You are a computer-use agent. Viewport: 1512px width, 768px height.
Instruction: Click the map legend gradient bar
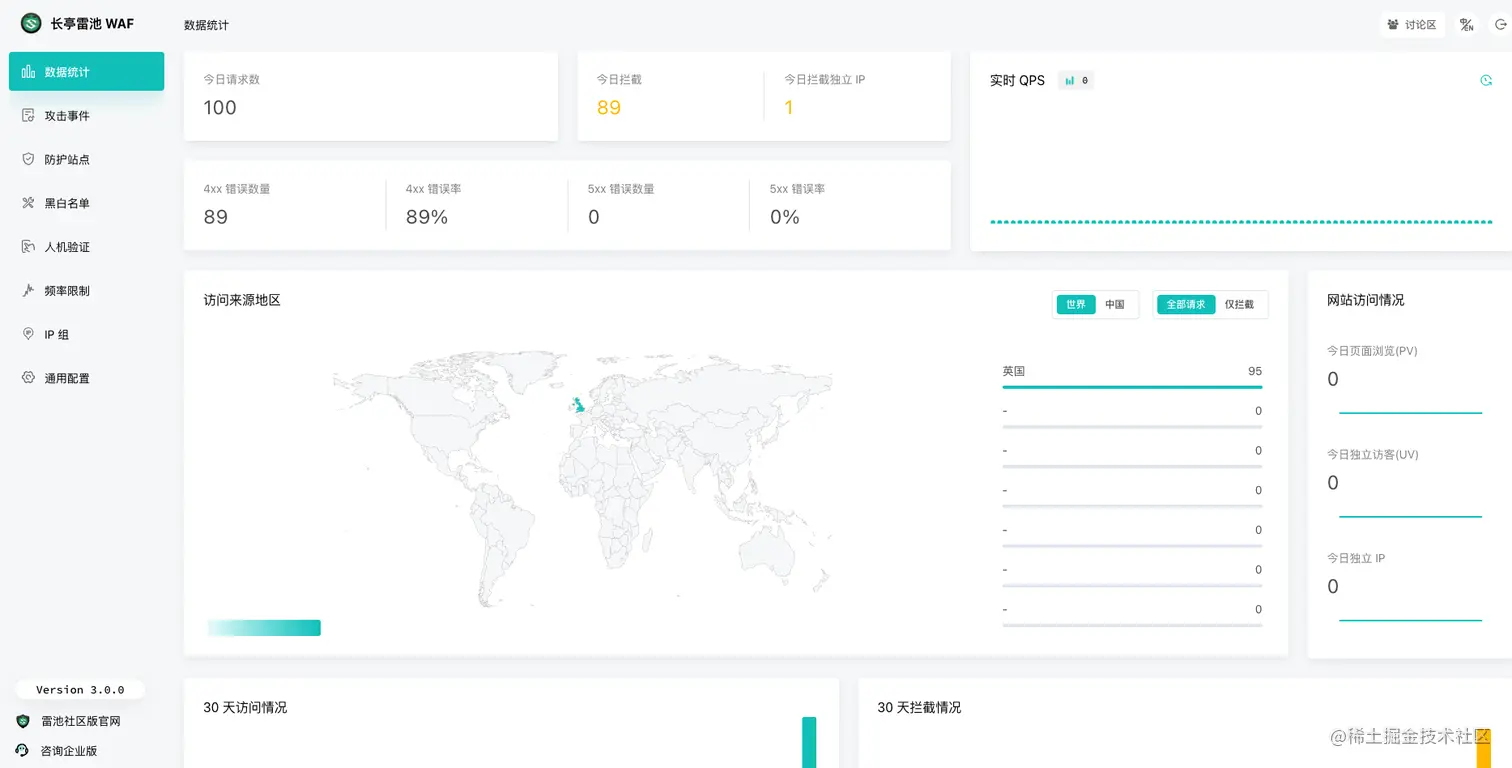264,628
